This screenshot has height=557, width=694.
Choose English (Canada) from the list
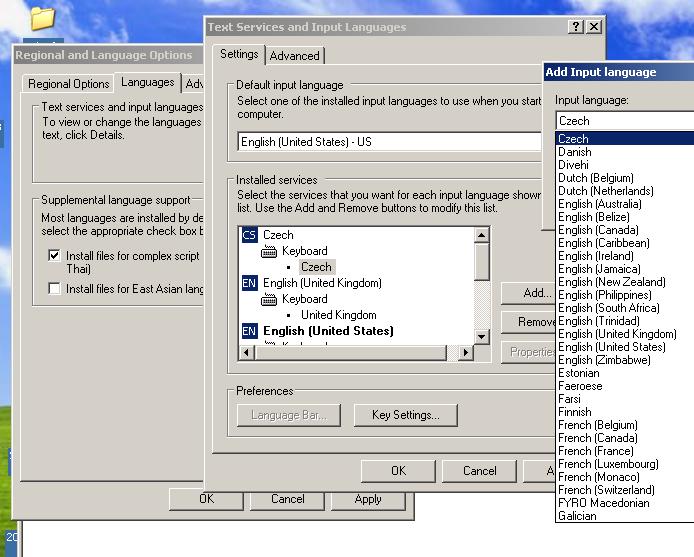(625, 230)
